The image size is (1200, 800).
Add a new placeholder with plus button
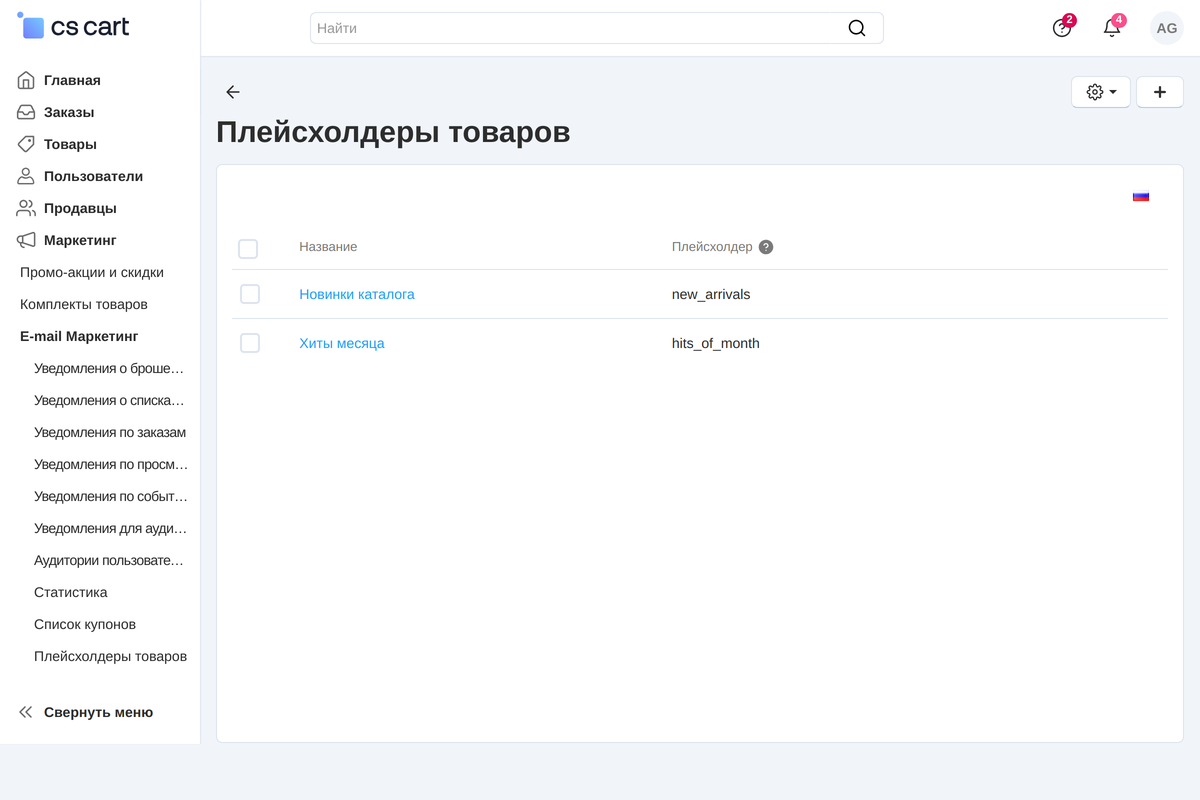point(1160,92)
